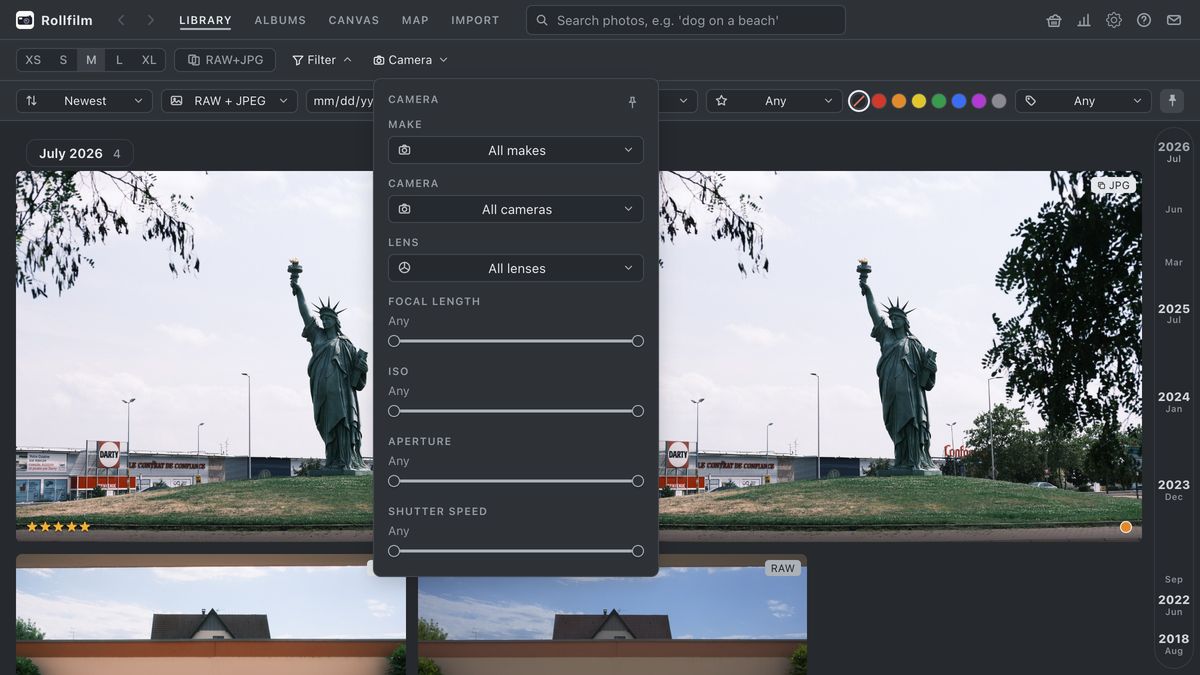
Task: Jump to 2026 Jul on the timeline
Action: tap(1174, 152)
